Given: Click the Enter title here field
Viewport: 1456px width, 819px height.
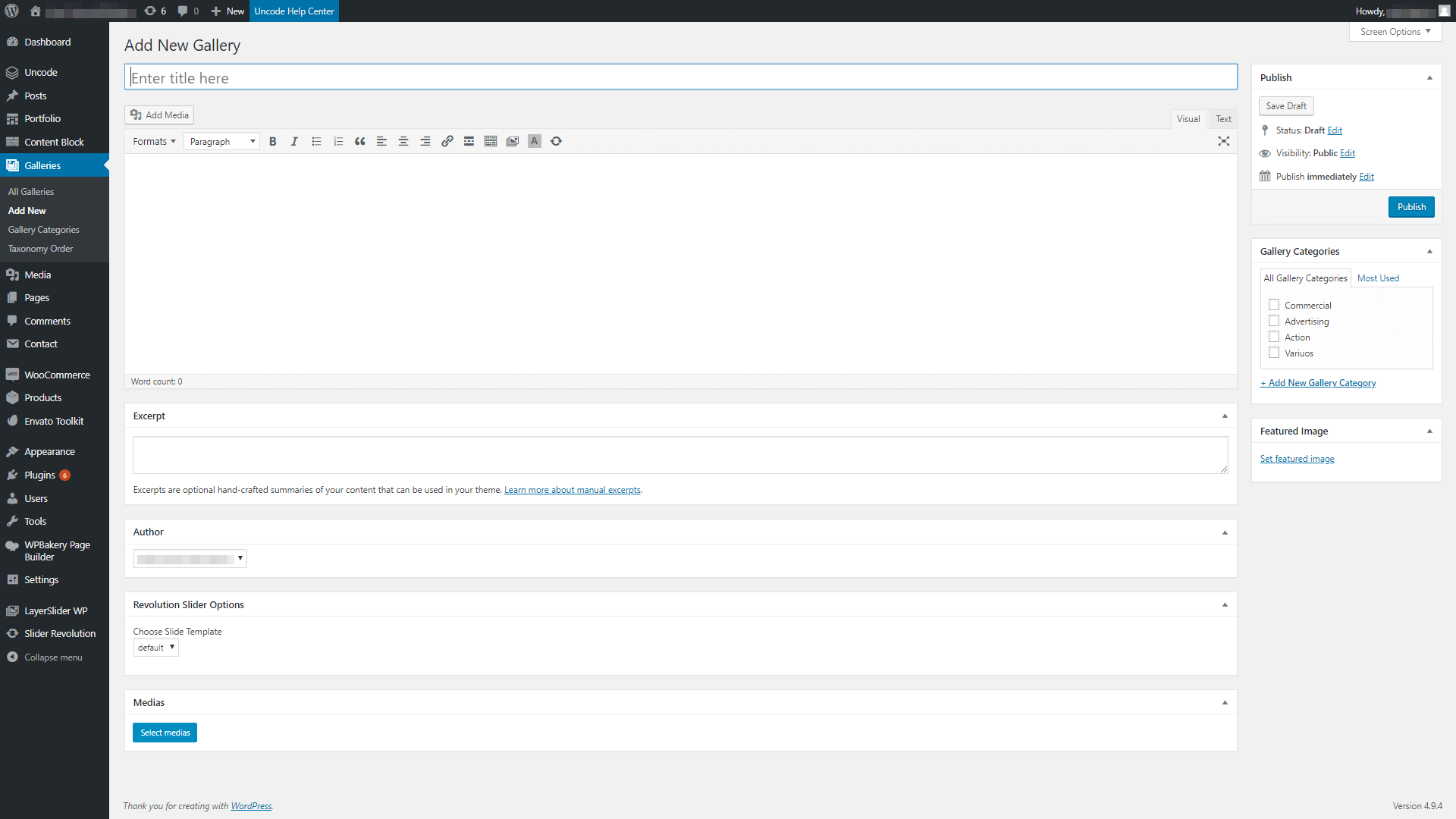Looking at the screenshot, I should 681,77.
